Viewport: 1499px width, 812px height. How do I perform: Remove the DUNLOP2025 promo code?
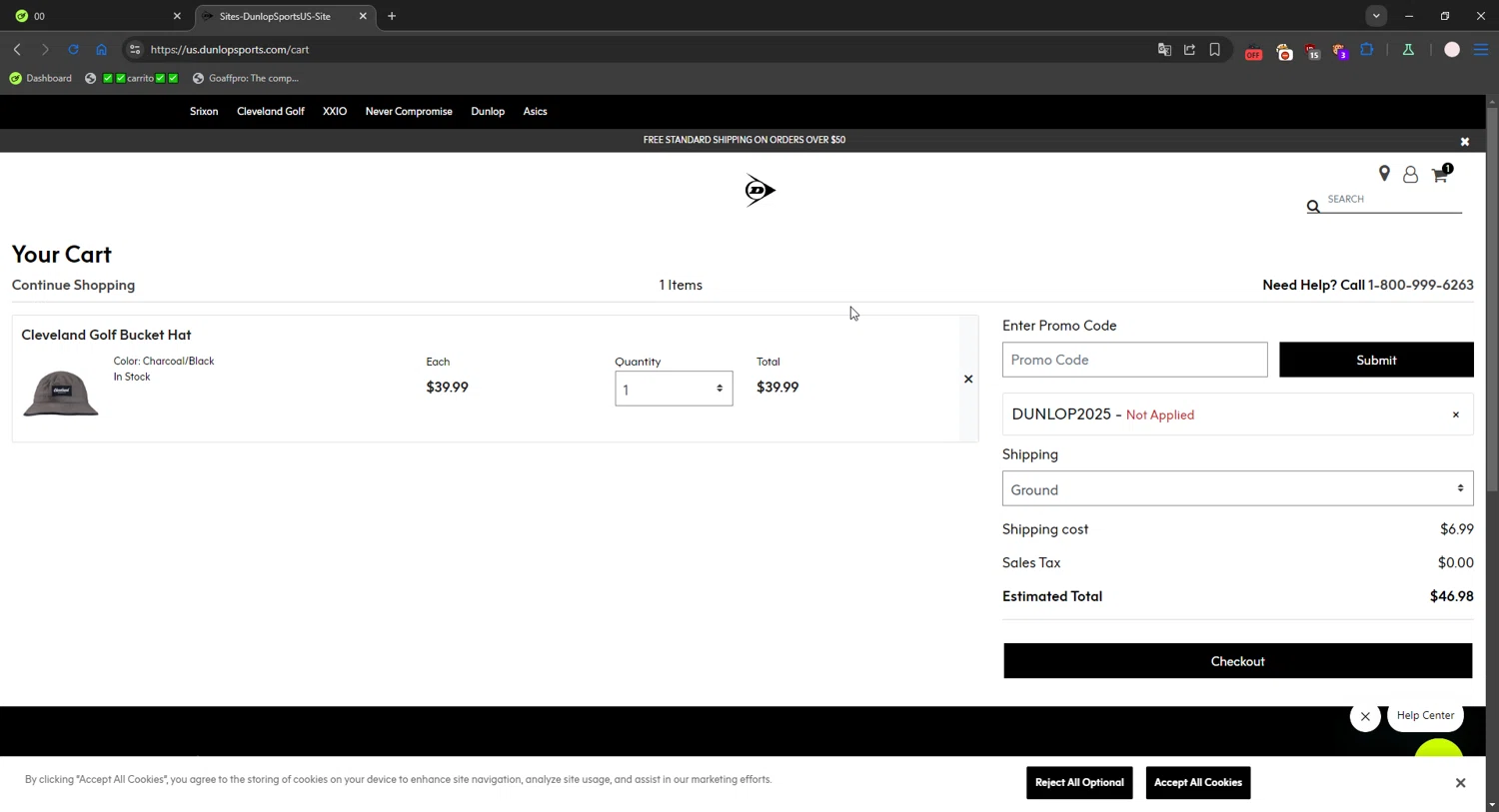(x=1455, y=414)
